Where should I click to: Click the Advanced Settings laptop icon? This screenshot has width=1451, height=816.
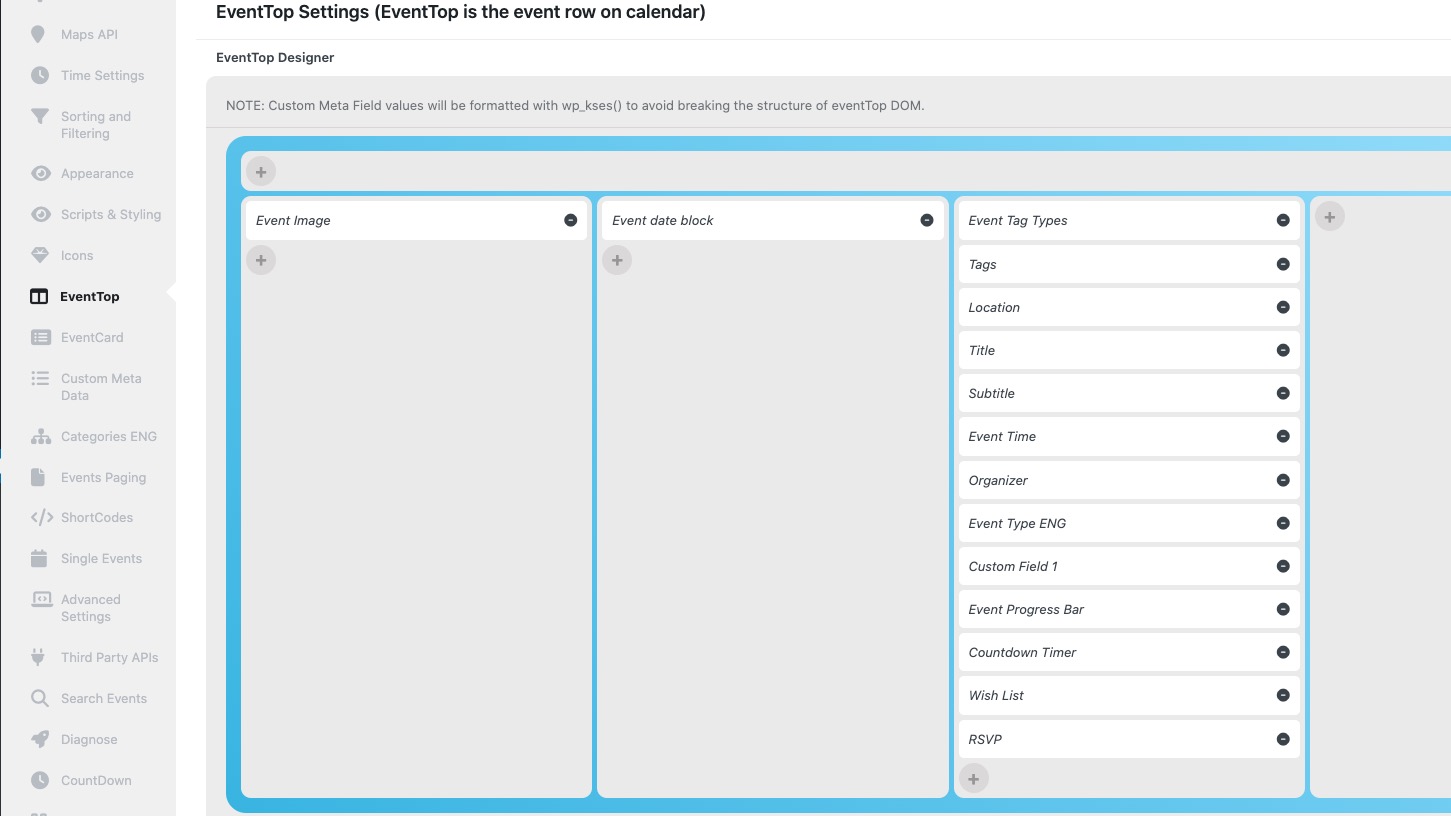(x=41, y=600)
